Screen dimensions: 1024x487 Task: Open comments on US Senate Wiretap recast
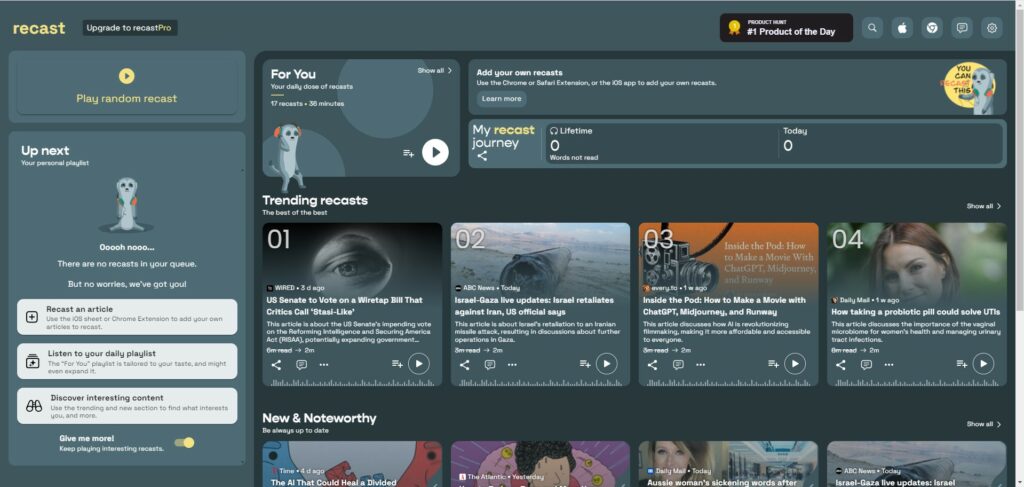301,365
